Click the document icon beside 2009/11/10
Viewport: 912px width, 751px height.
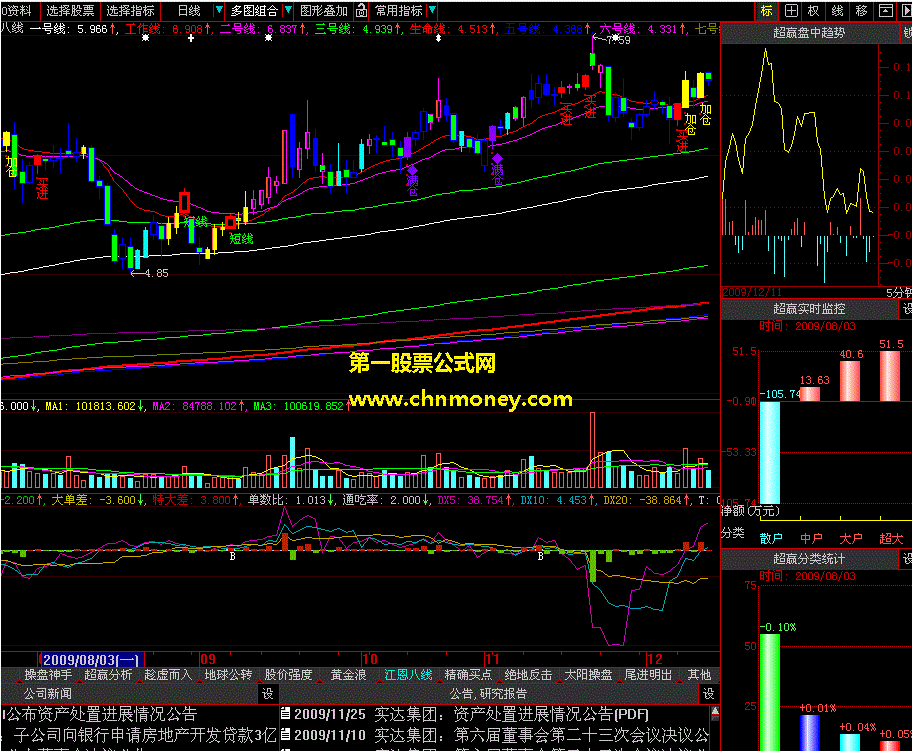tap(286, 735)
